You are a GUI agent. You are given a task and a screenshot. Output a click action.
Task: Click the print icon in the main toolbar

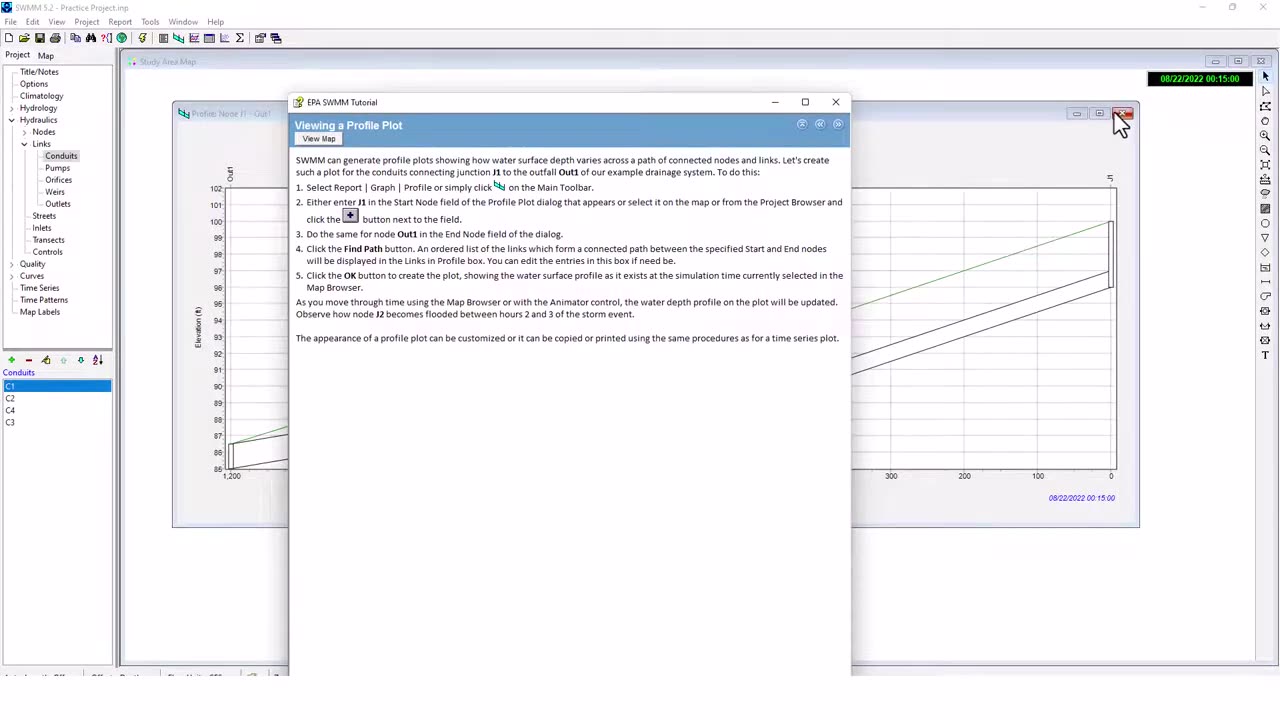coord(55,38)
